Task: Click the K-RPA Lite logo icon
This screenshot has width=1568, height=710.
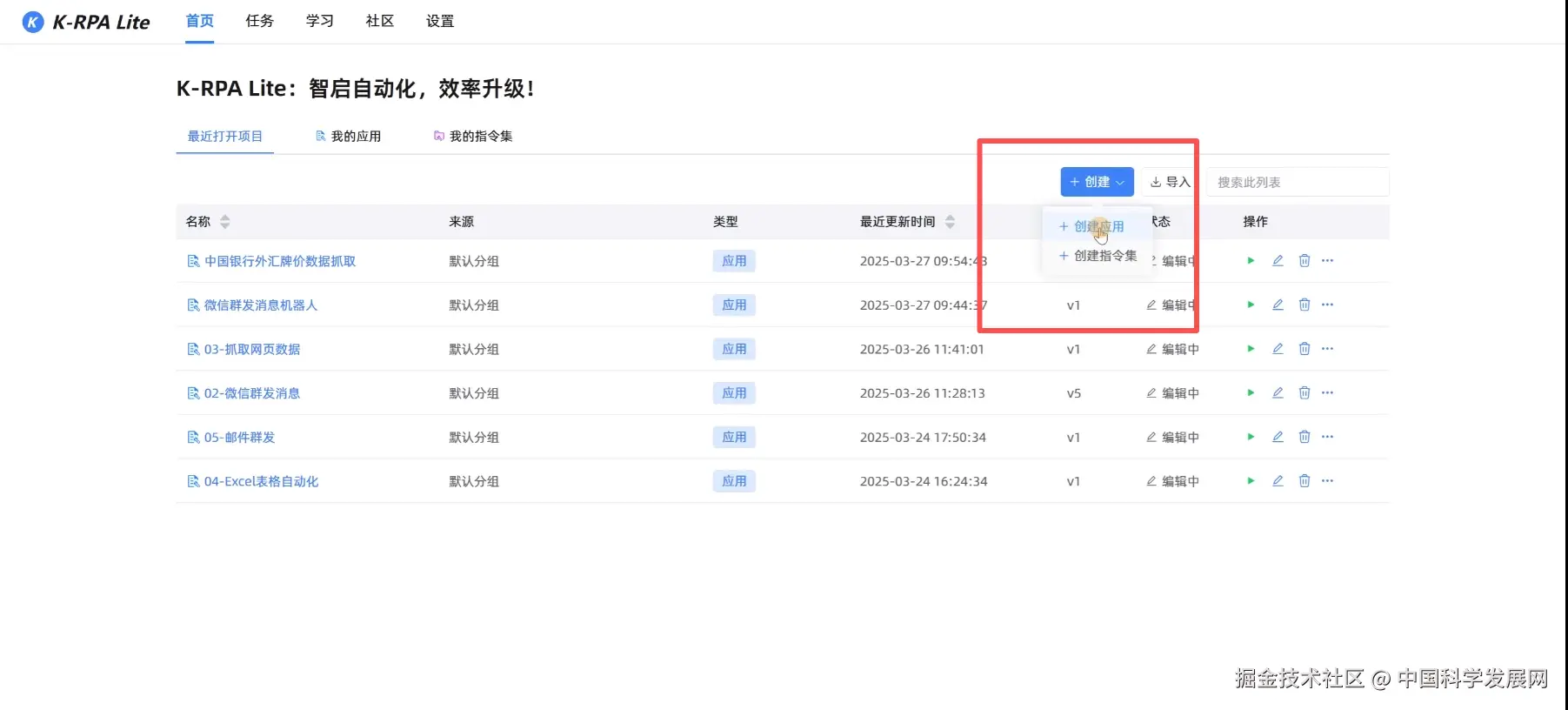Action: tap(33, 22)
